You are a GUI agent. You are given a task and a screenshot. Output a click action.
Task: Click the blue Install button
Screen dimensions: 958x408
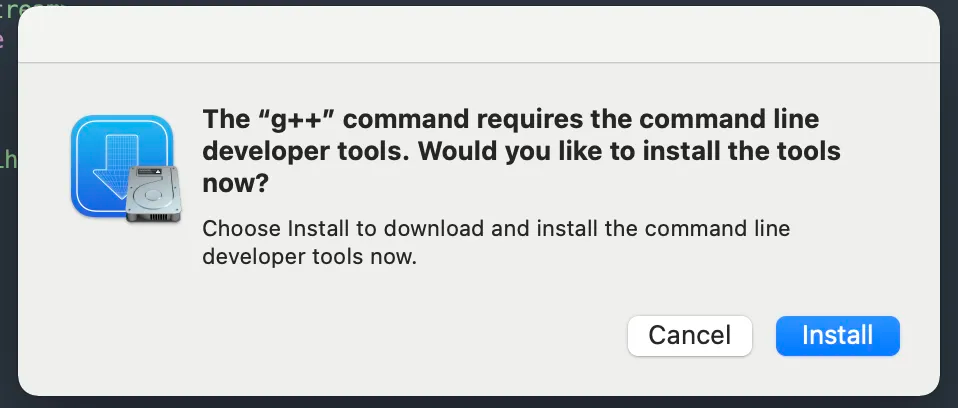838,335
